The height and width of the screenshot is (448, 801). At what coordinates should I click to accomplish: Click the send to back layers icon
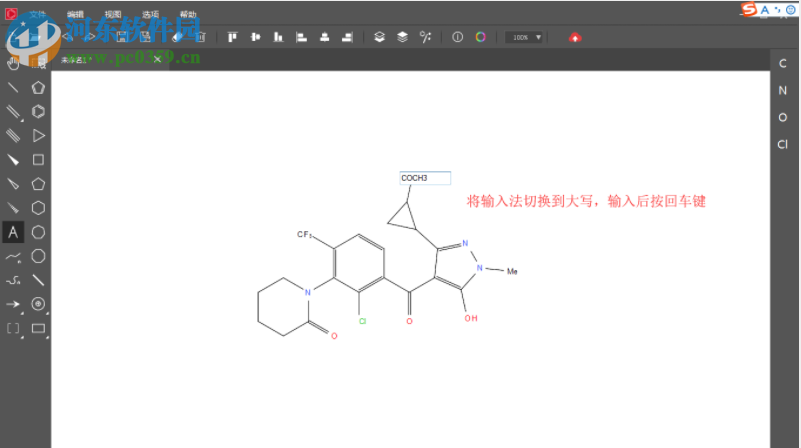[403, 37]
